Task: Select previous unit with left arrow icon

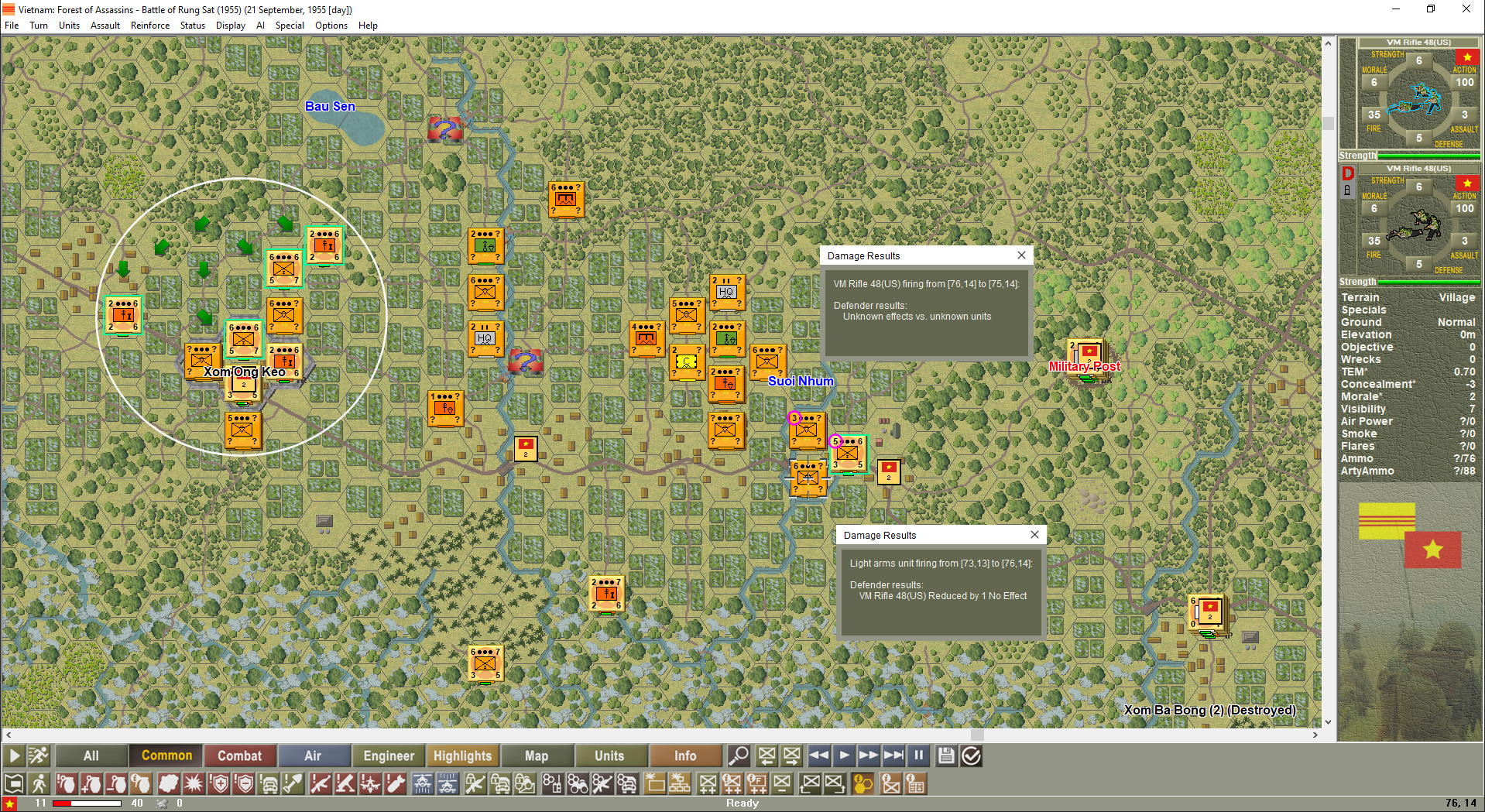Action: (x=767, y=755)
